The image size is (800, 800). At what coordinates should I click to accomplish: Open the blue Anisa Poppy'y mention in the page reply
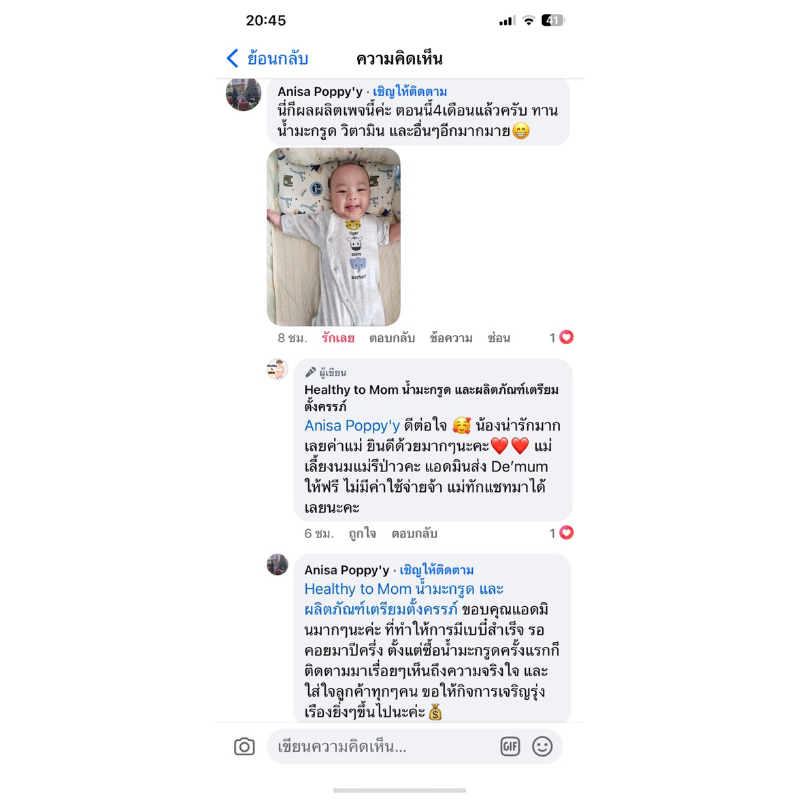pyautogui.click(x=352, y=426)
